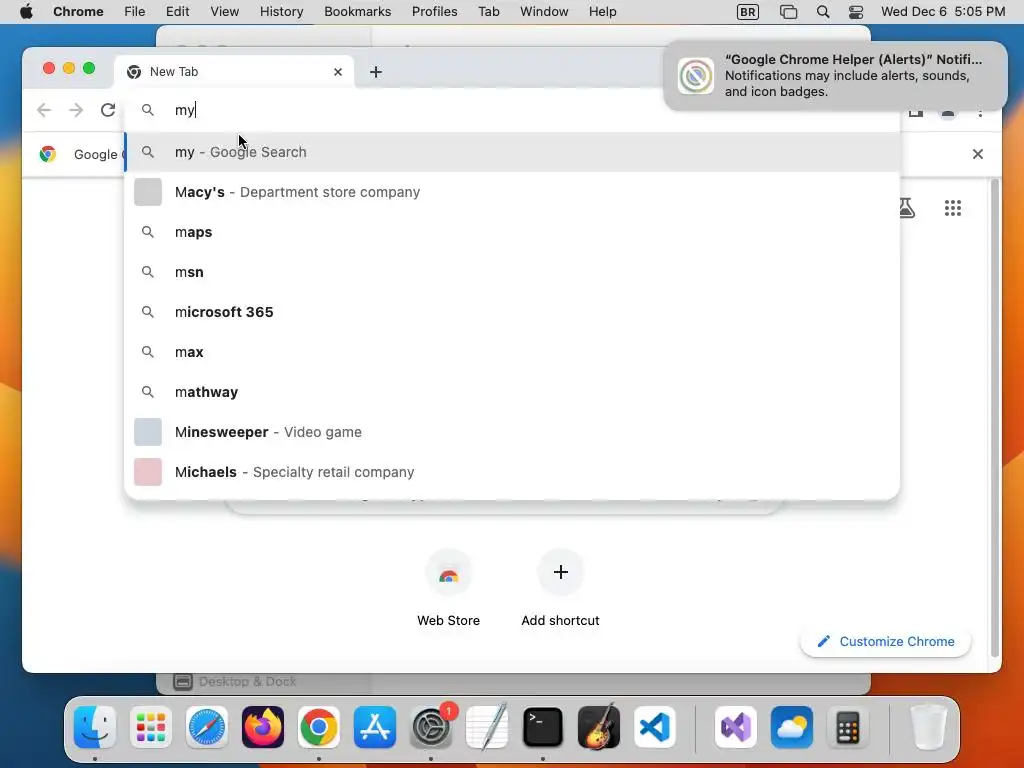
Task: Open Terminal from the Dock
Action: tap(543, 727)
